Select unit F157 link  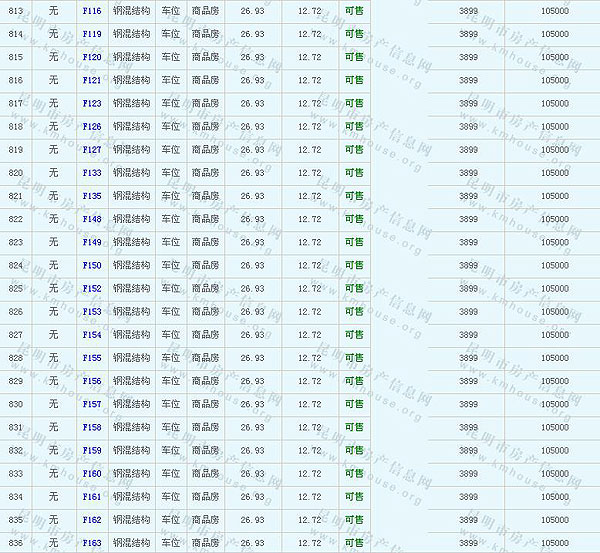[x=92, y=404]
